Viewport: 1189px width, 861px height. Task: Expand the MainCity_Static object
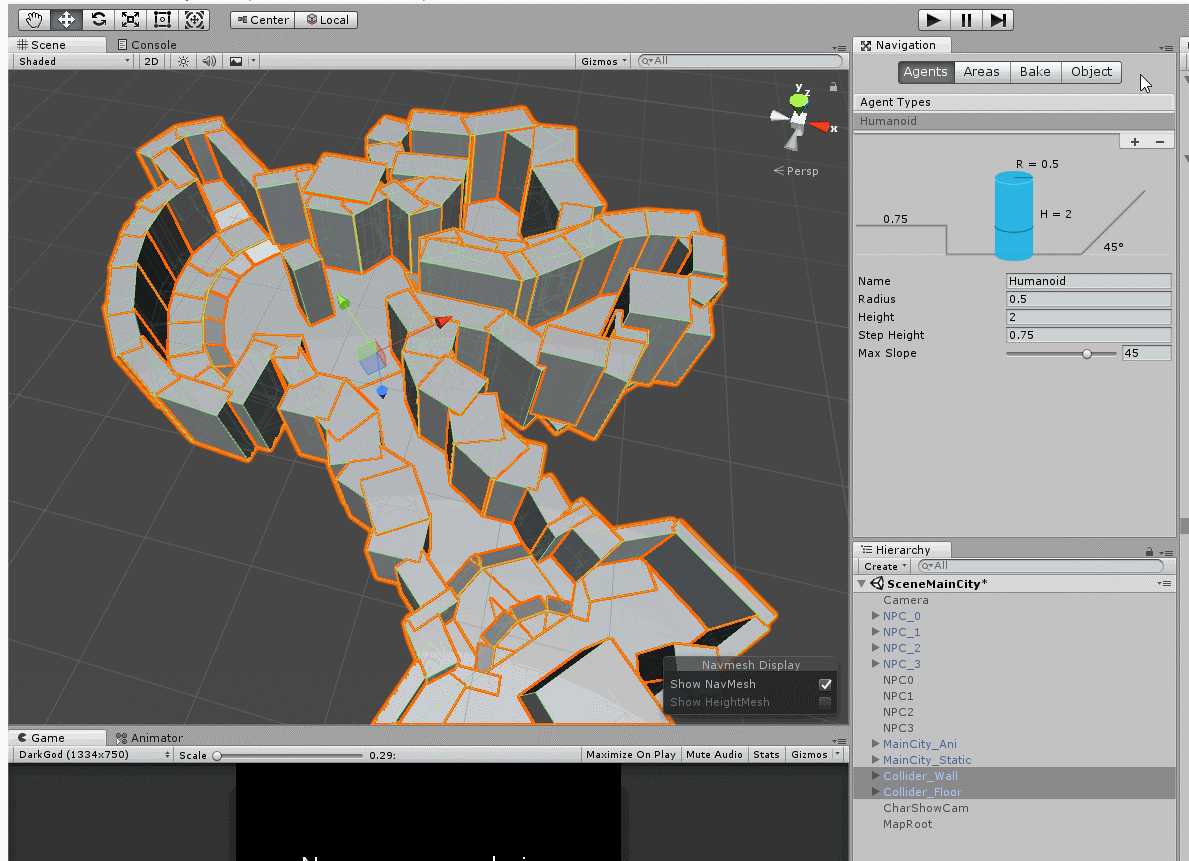click(875, 760)
